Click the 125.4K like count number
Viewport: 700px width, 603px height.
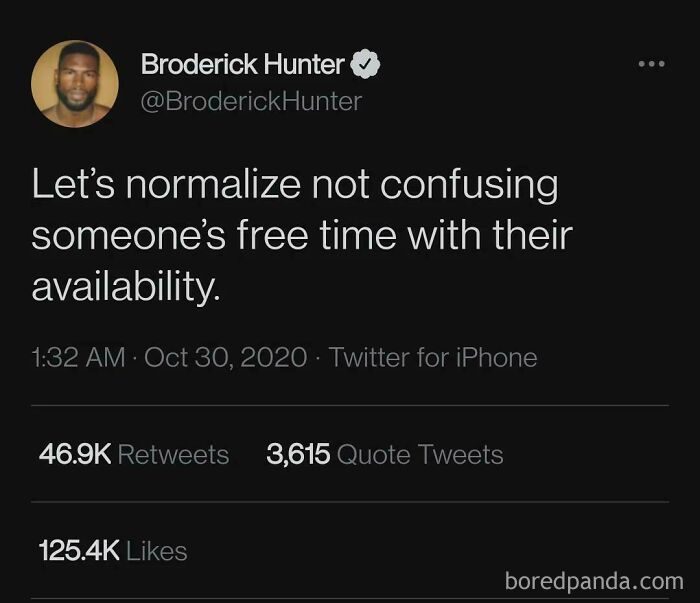78,550
